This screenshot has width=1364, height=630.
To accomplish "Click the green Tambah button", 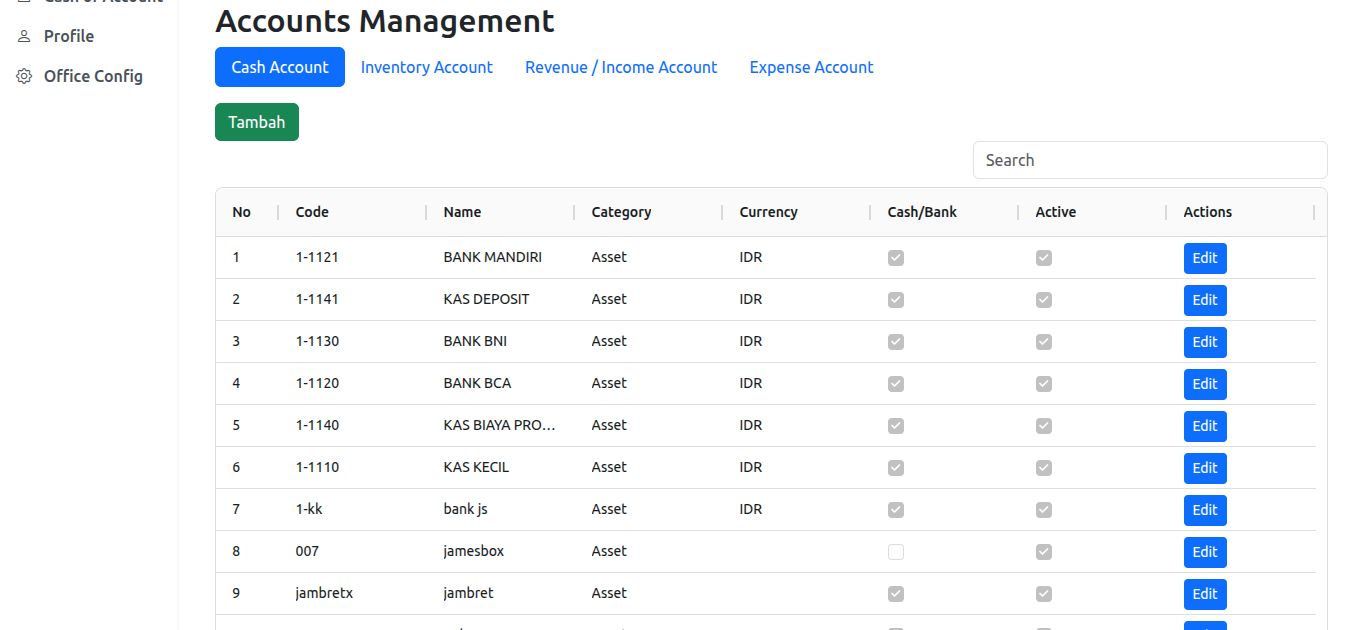I will [x=257, y=122].
